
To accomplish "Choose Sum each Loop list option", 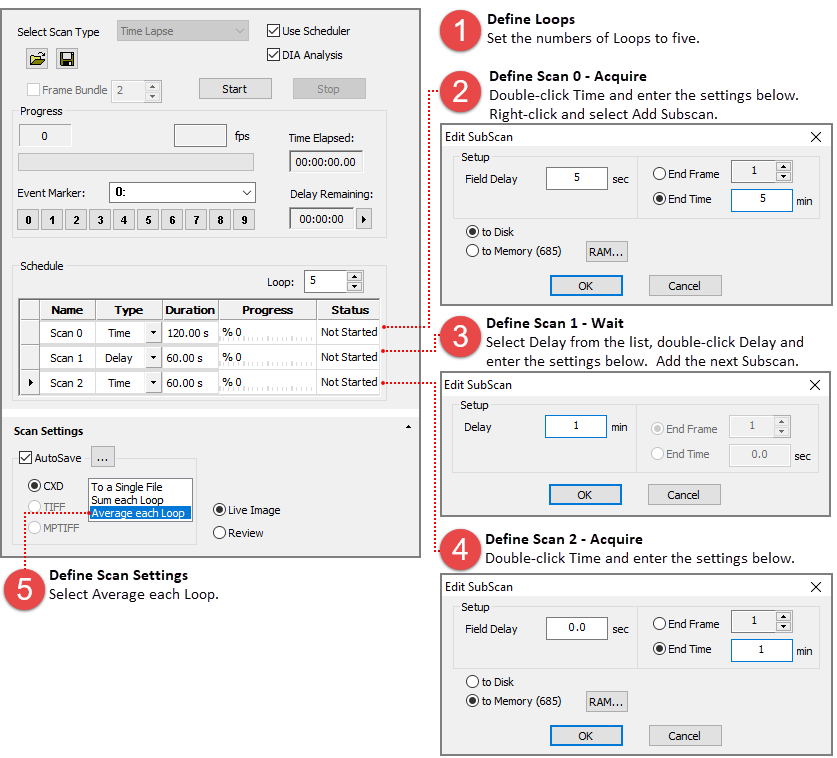I will [x=127, y=500].
